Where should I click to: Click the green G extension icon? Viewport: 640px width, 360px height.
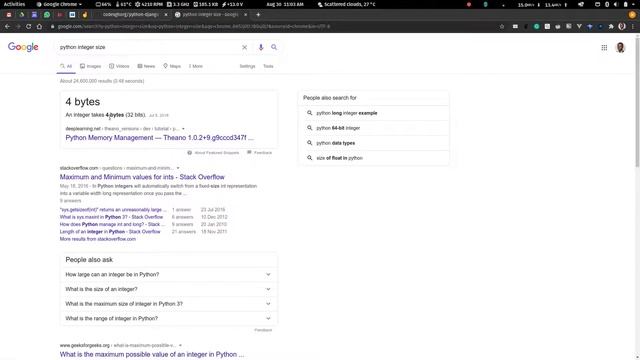click(x=536, y=27)
